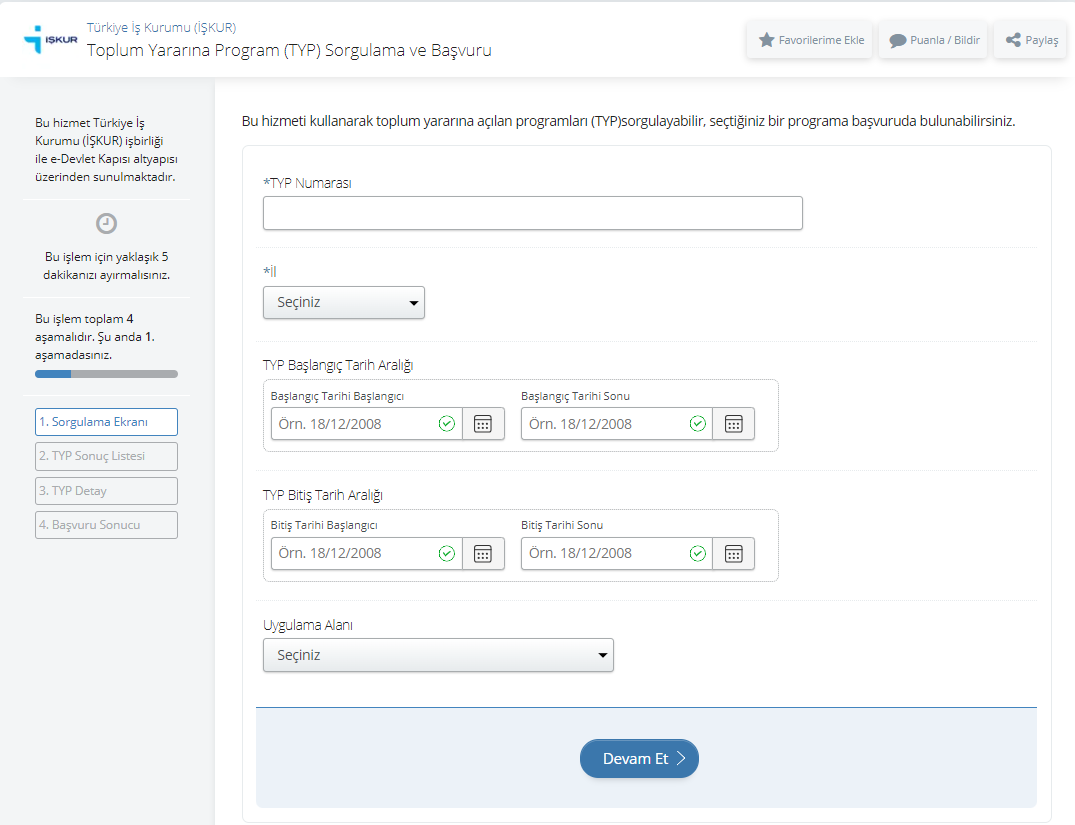Expand the İl dropdown
Screen dimensions: 1075x825
344,303
